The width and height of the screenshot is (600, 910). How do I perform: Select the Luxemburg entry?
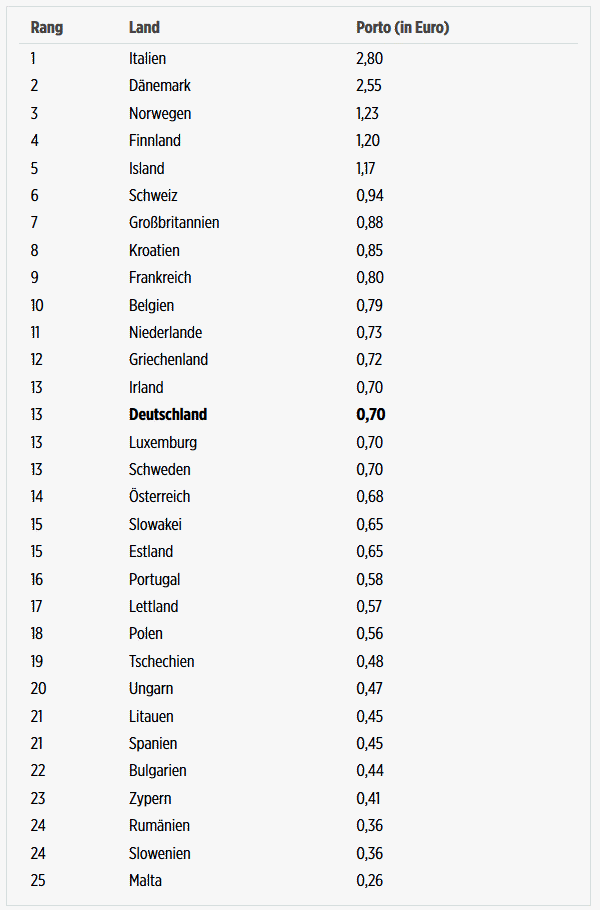(163, 442)
